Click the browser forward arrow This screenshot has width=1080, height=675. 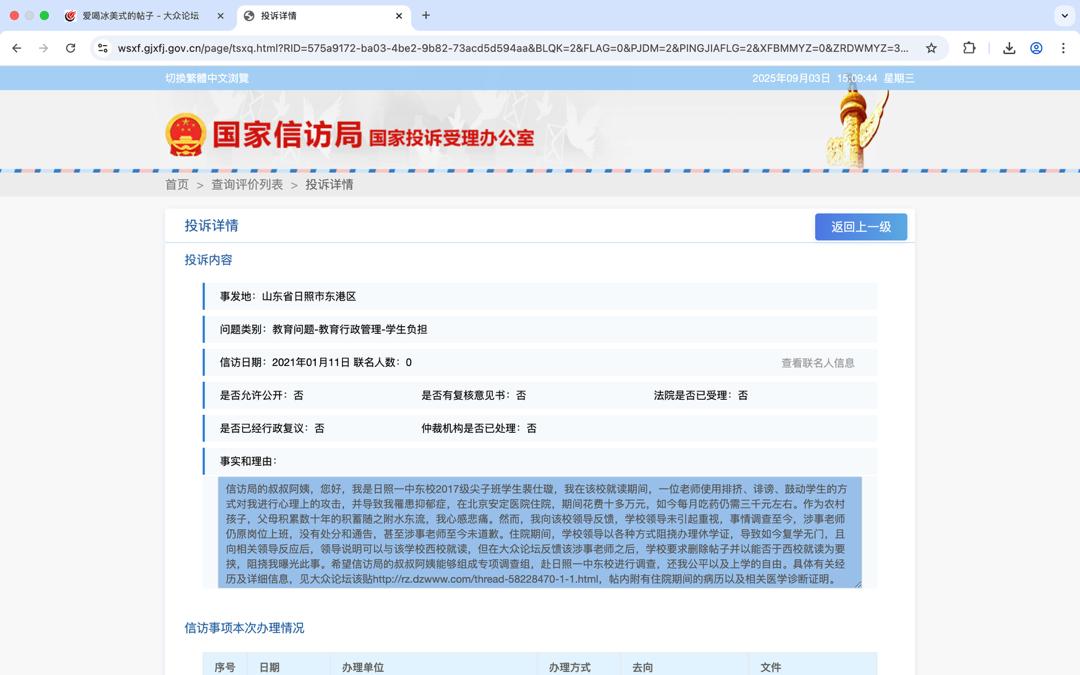[43, 48]
